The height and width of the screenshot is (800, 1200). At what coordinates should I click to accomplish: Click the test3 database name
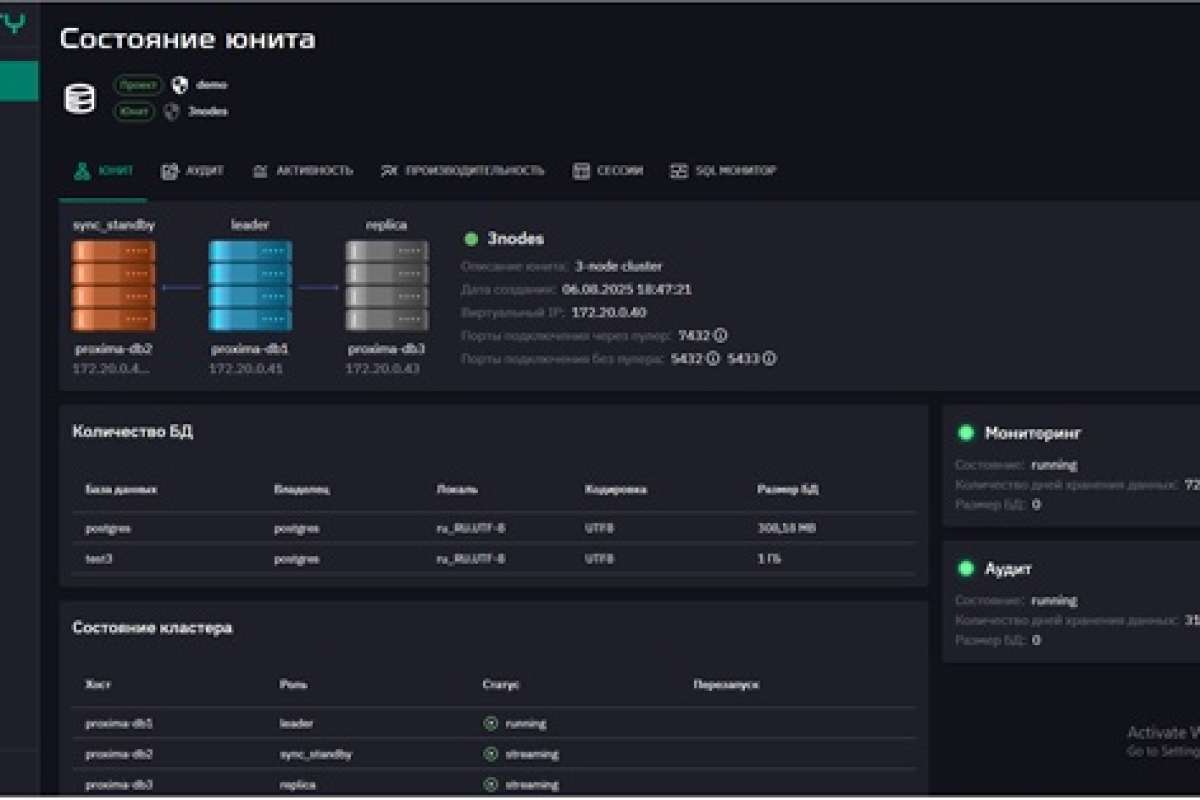click(100, 558)
